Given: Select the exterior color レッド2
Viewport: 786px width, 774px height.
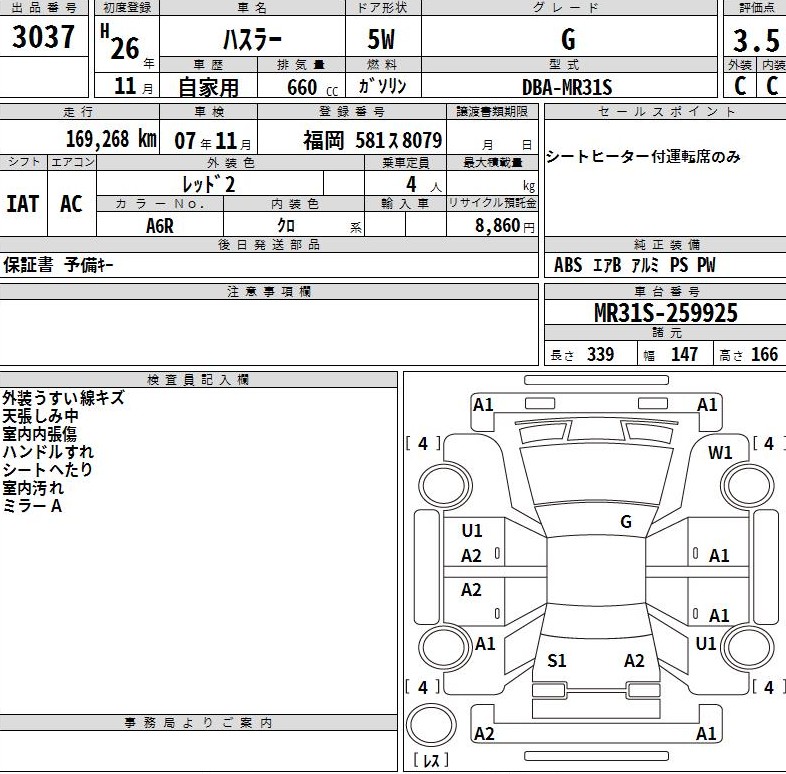Looking at the screenshot, I should 209,184.
